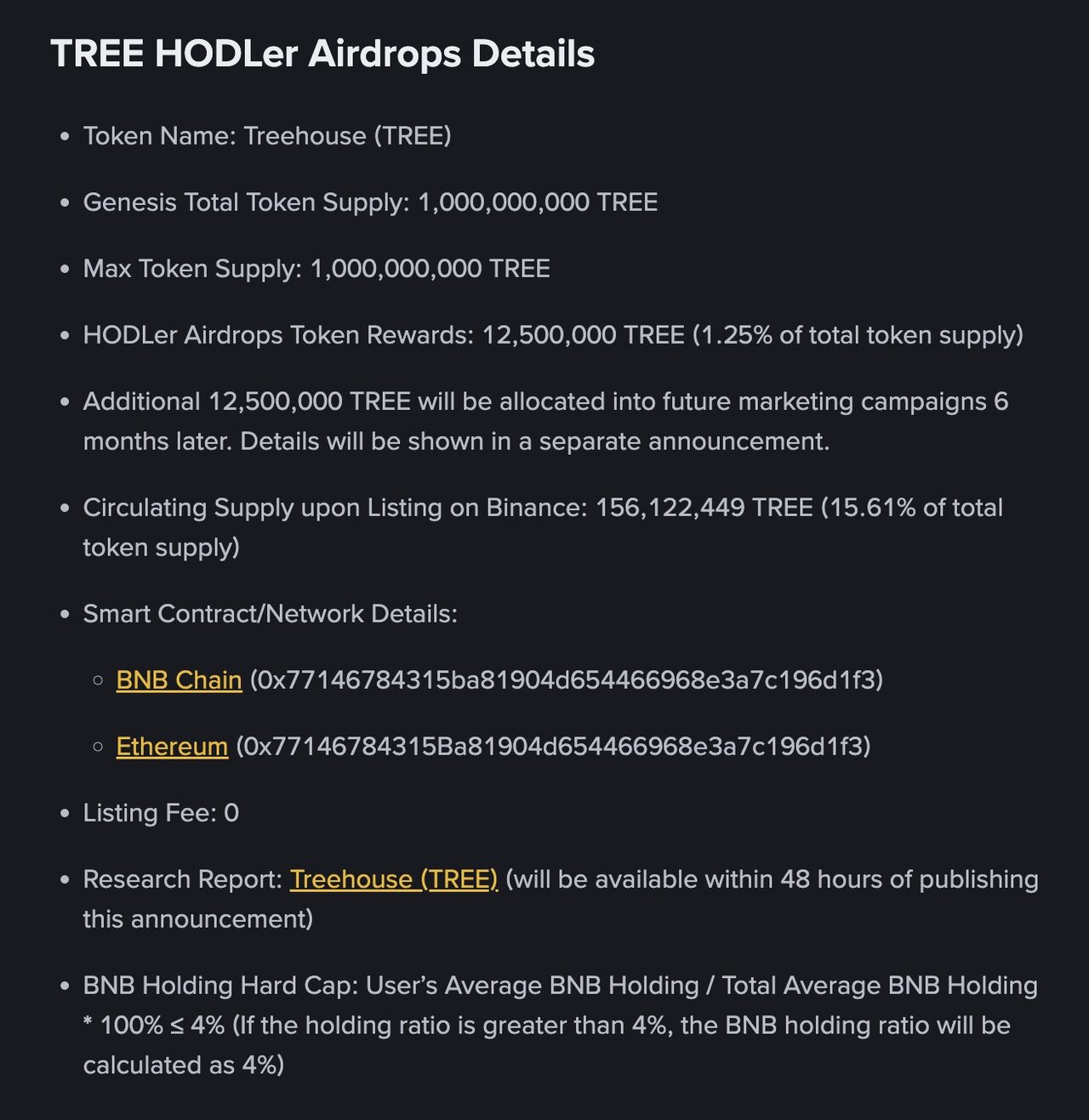Click the Max Token Supply line
The width and height of the screenshot is (1089, 1120).
click(x=316, y=269)
